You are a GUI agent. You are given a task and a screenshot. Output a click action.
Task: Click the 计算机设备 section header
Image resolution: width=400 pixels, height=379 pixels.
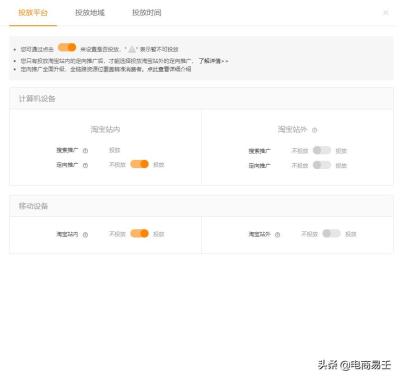point(201,99)
